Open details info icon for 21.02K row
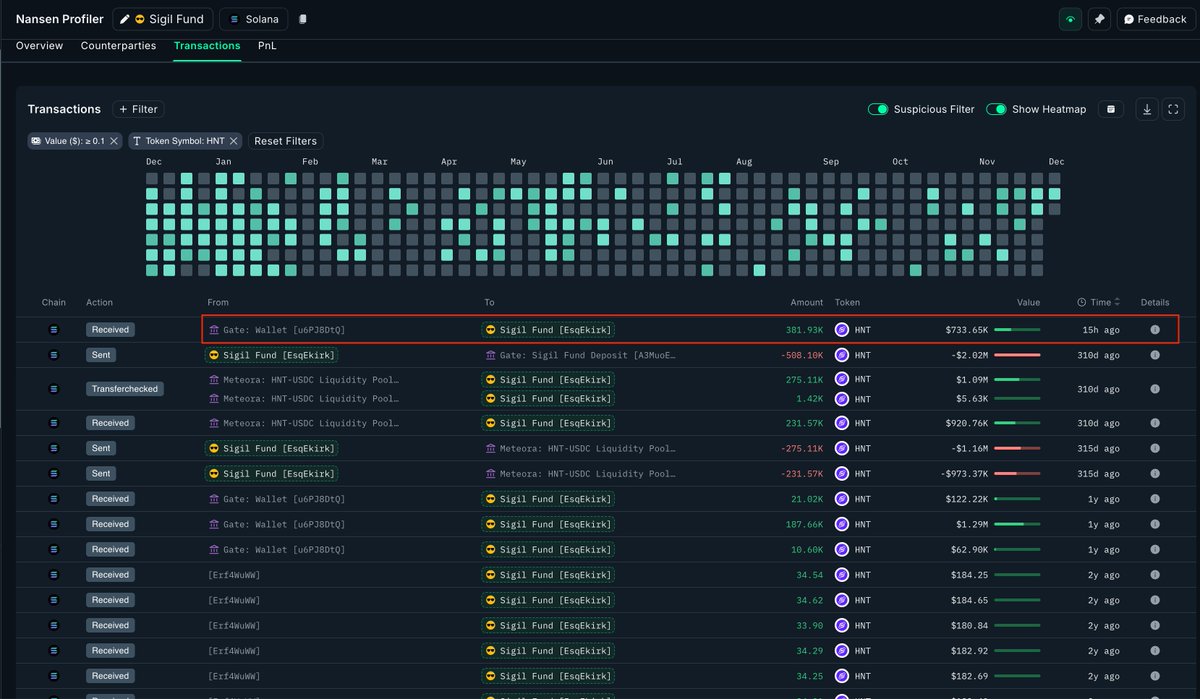The image size is (1200, 699). (x=1155, y=499)
